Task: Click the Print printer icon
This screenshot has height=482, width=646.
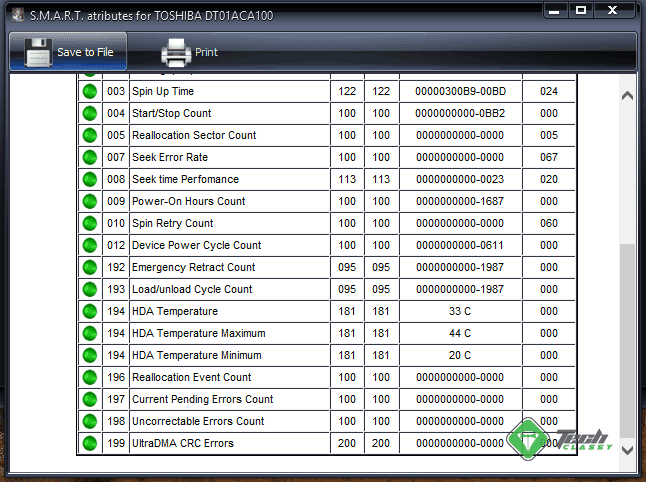Action: pyautogui.click(x=176, y=52)
